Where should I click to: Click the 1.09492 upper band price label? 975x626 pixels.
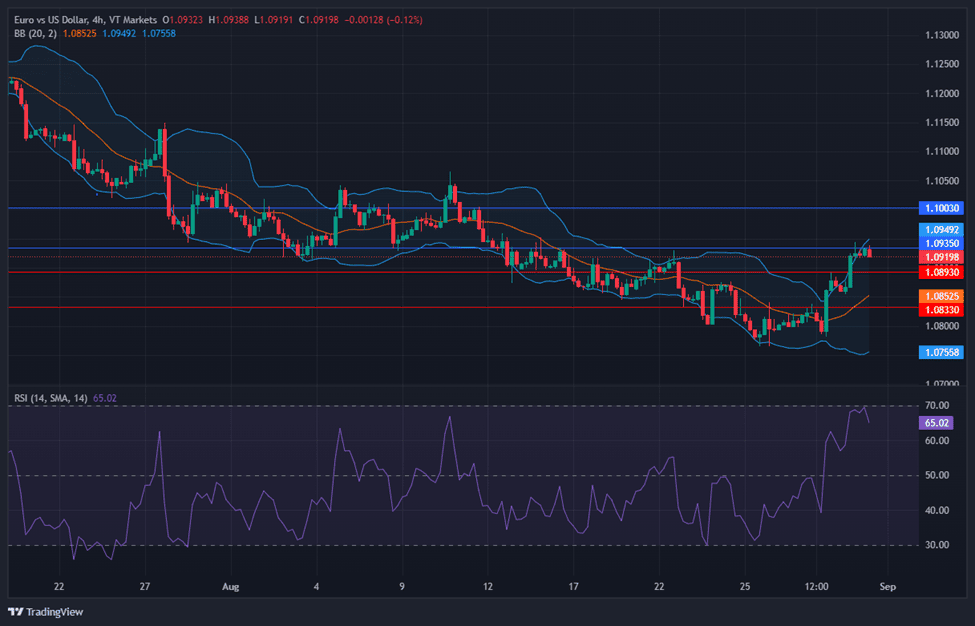point(941,230)
